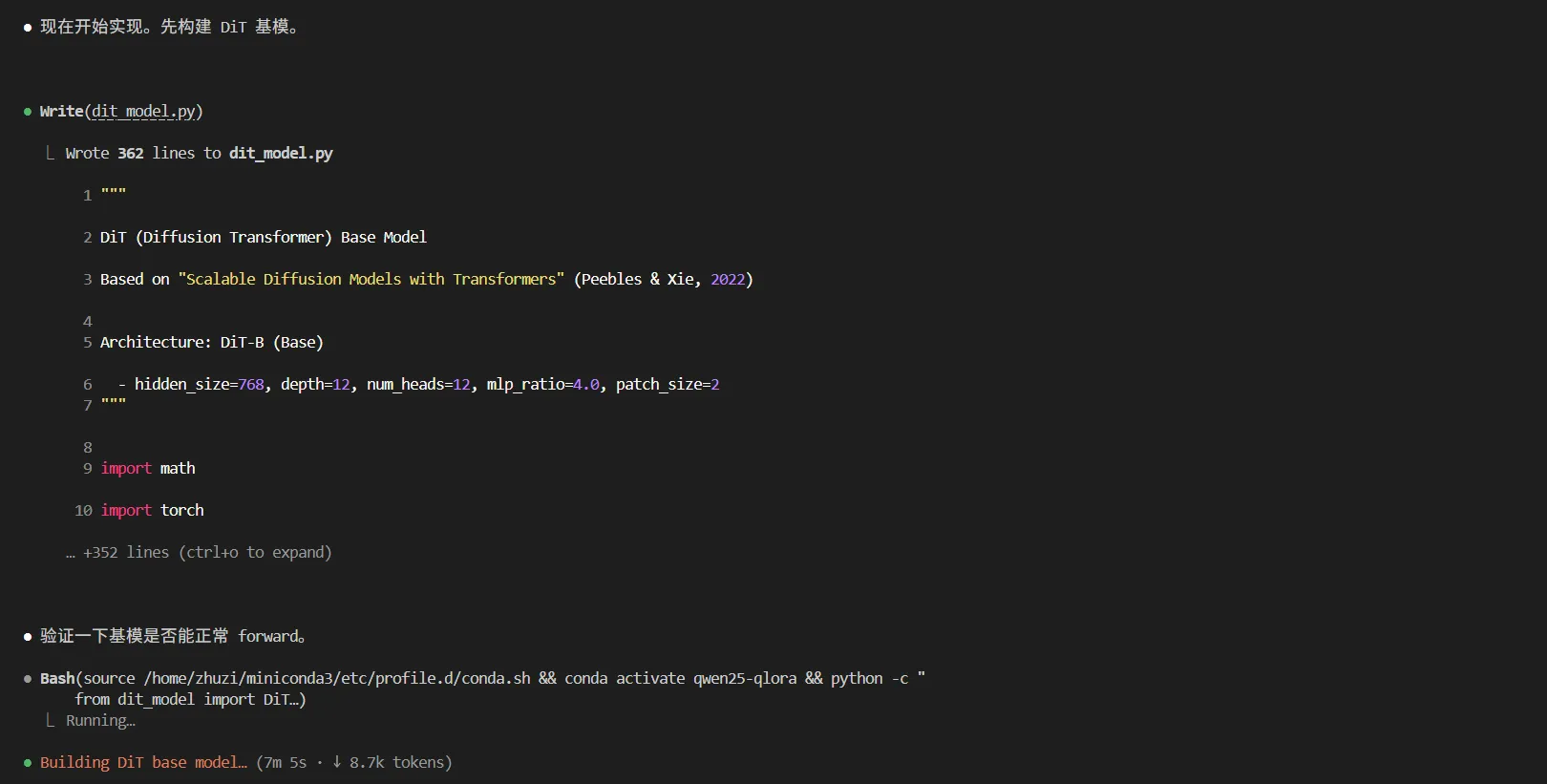Image resolution: width=1547 pixels, height=784 pixels.
Task: Click the branch connector before Running…
Action: pyautogui.click(x=50, y=720)
